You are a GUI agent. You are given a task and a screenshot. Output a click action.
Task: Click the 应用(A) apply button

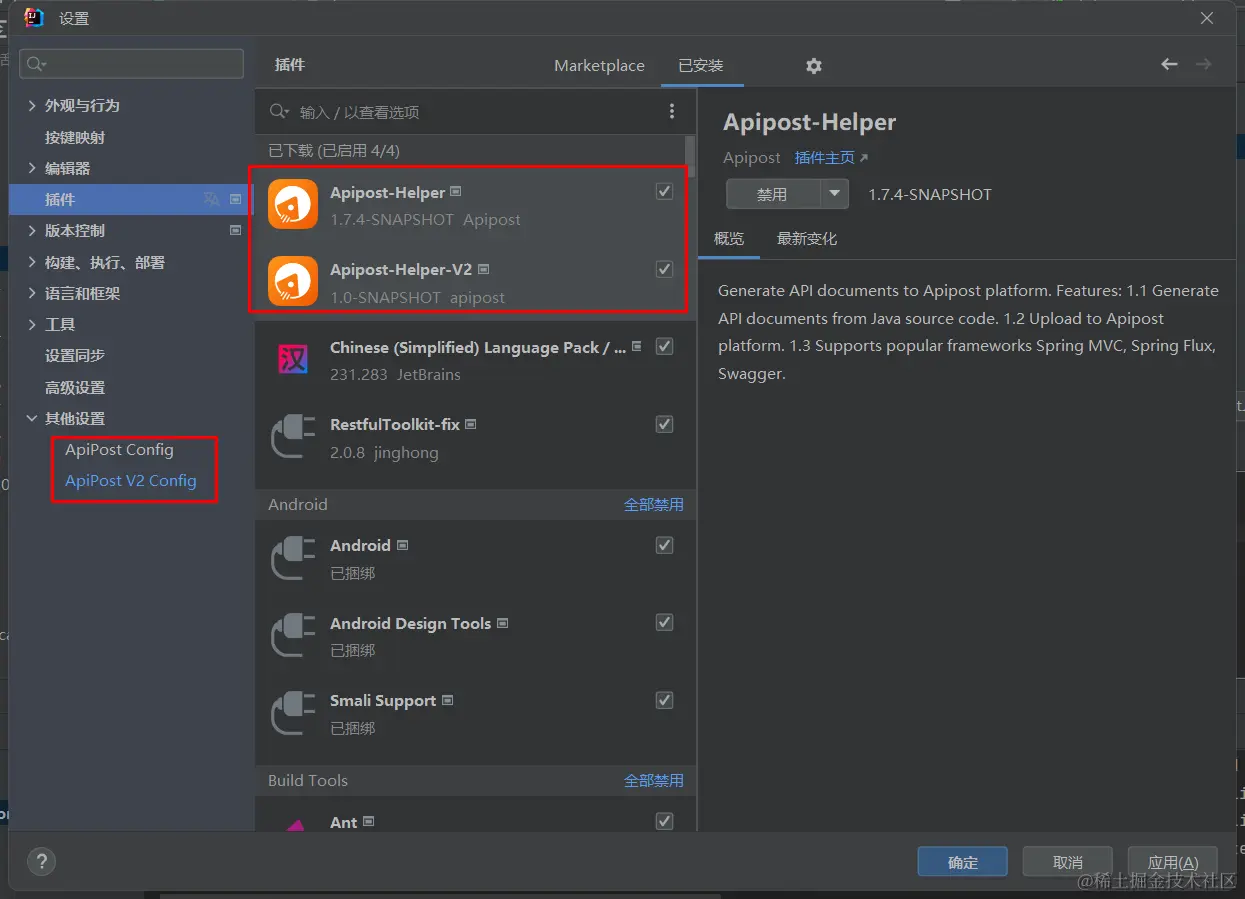1173,862
